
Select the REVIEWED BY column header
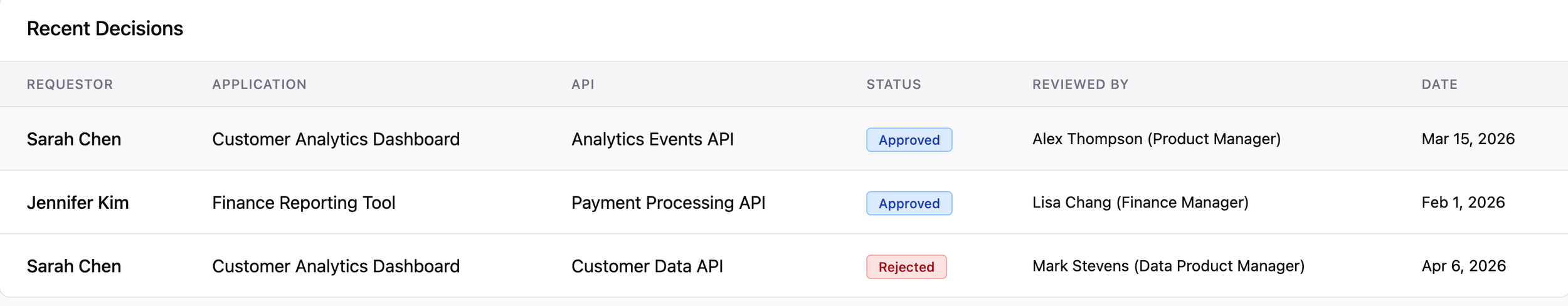click(1080, 85)
